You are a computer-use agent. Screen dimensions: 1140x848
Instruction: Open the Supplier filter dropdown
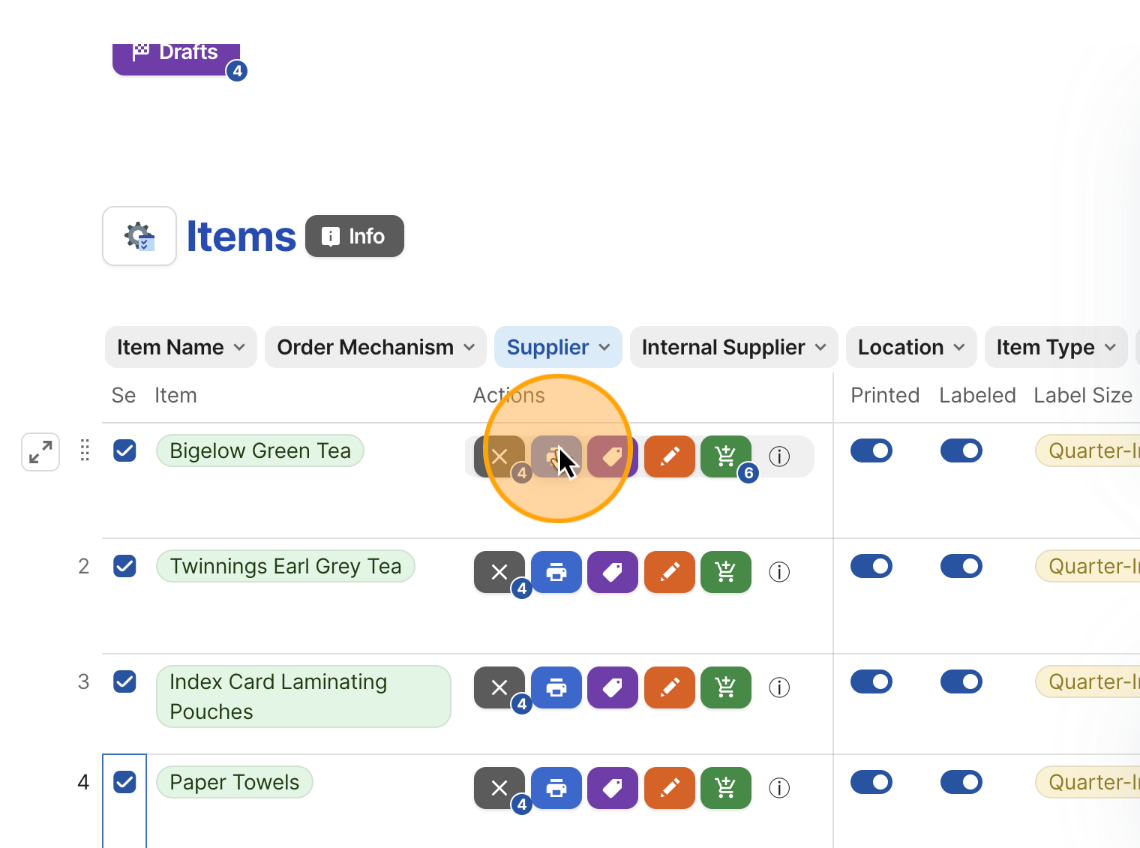(x=558, y=347)
